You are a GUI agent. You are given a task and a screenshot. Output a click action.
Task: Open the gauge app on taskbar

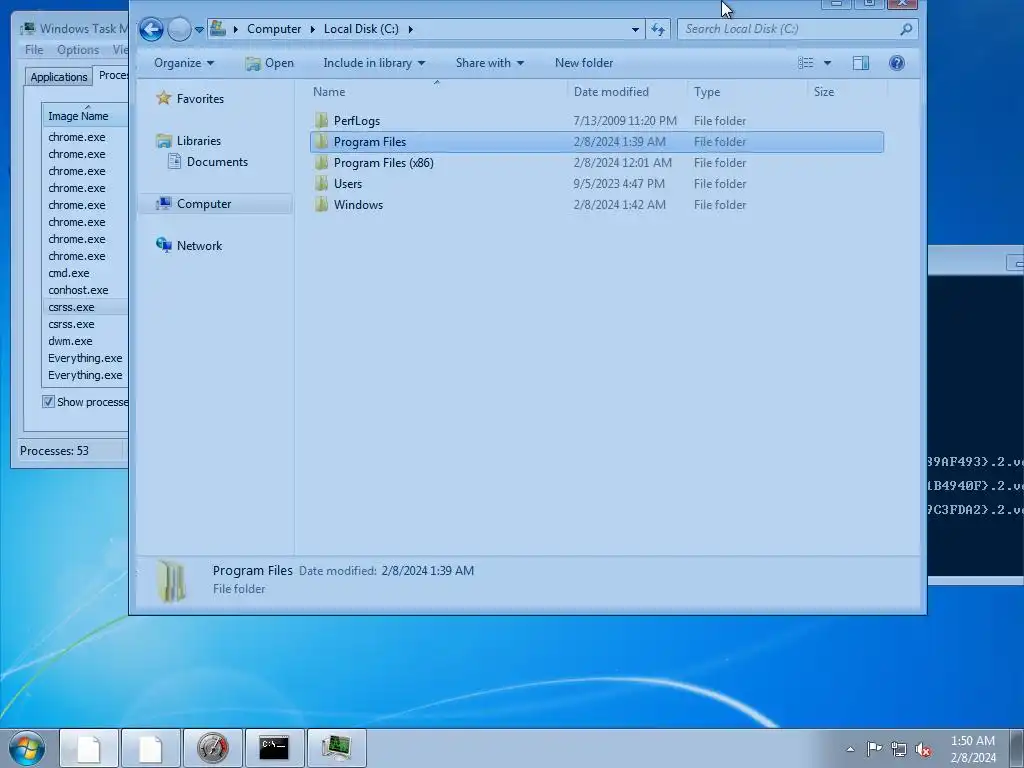[x=212, y=748]
